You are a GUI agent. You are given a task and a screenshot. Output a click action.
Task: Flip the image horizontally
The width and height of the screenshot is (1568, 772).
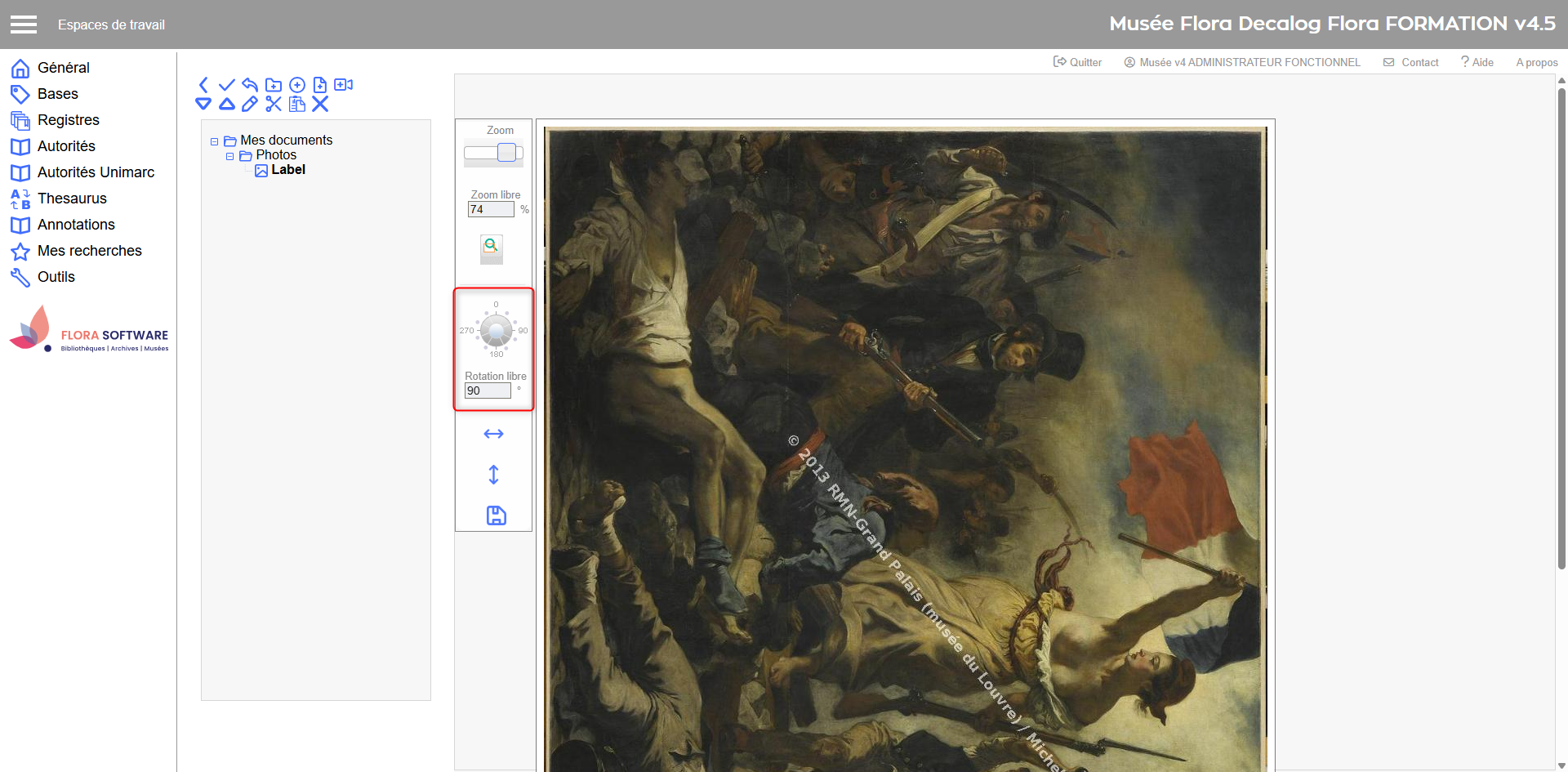pos(493,434)
